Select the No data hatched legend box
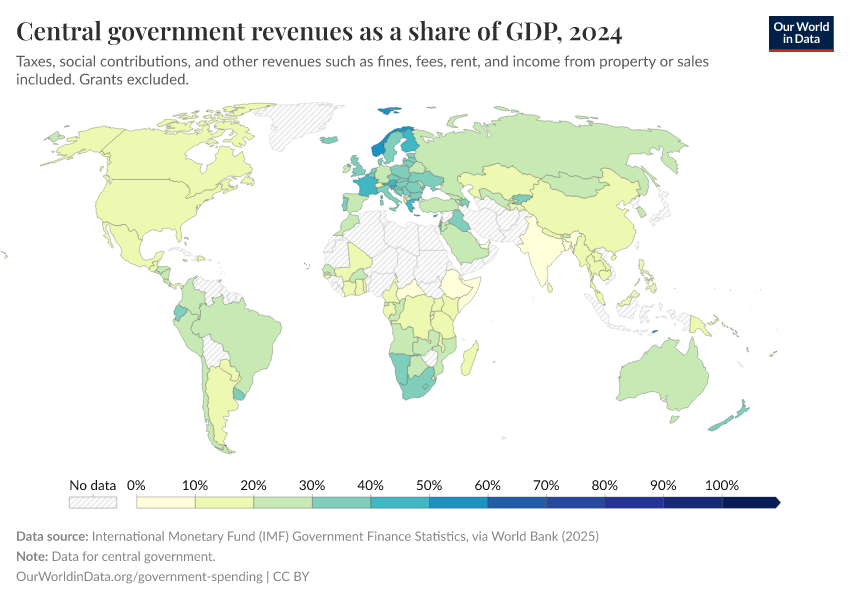Image resolution: width=850 pixels, height=600 pixels. [x=92, y=502]
